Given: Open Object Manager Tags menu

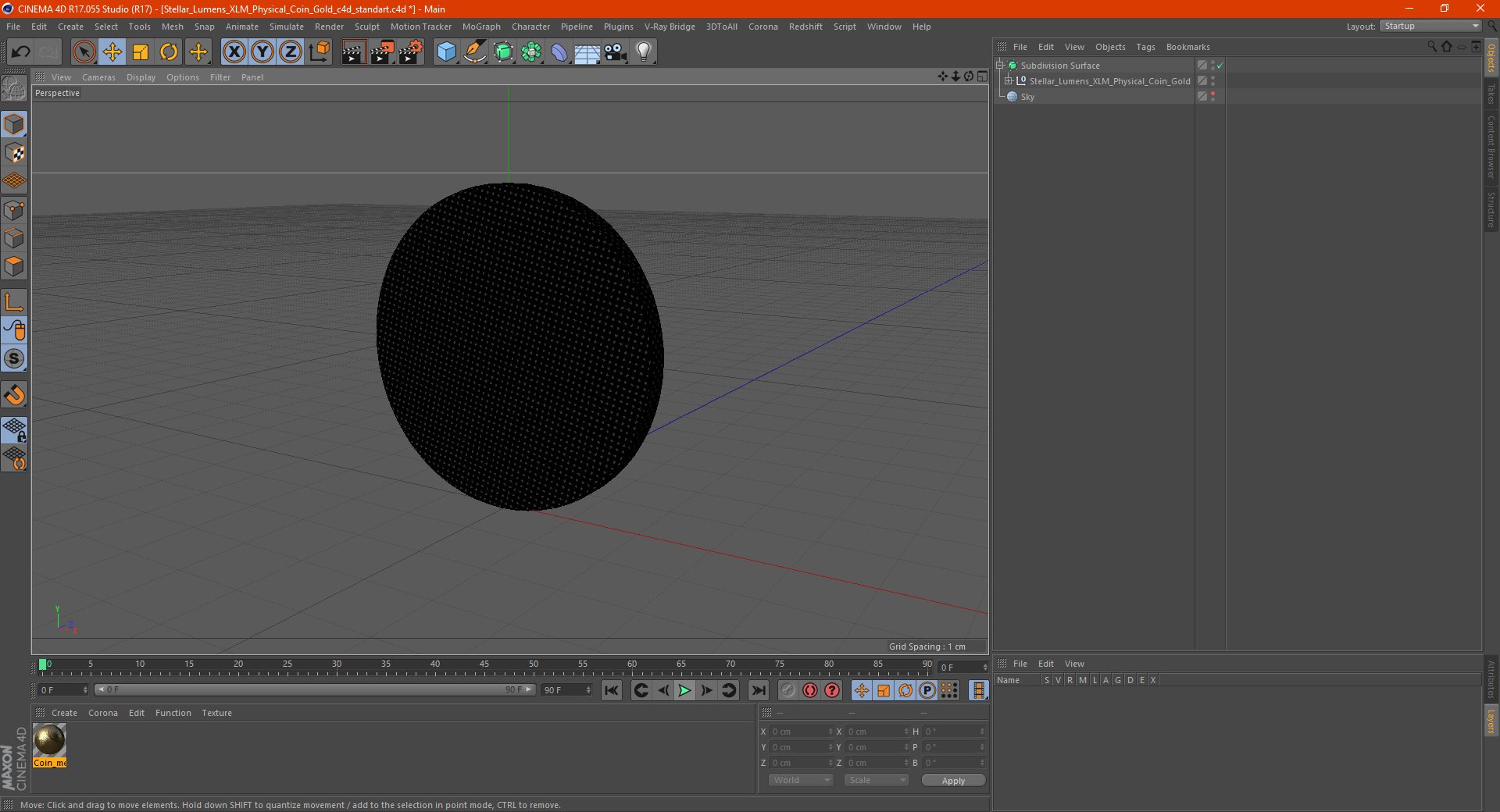Looking at the screenshot, I should (x=1145, y=47).
